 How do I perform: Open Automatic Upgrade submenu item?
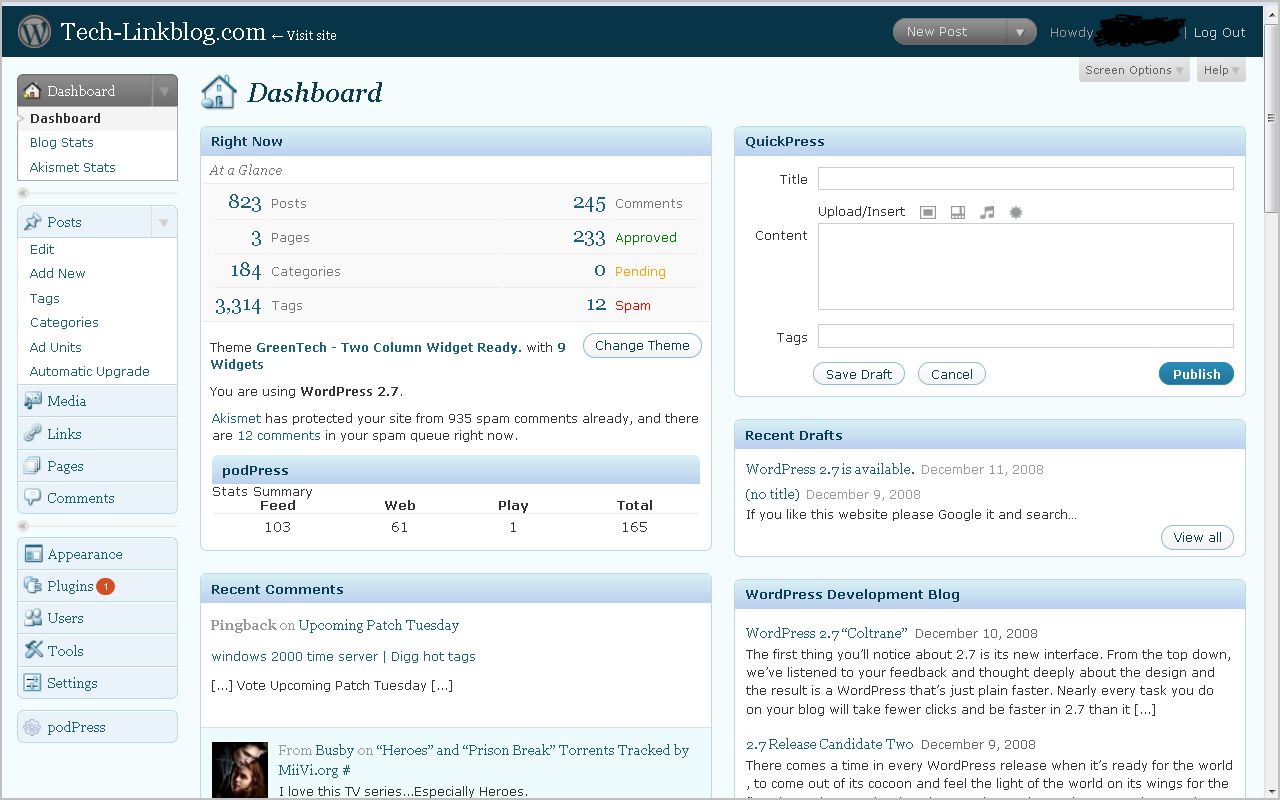(x=90, y=371)
